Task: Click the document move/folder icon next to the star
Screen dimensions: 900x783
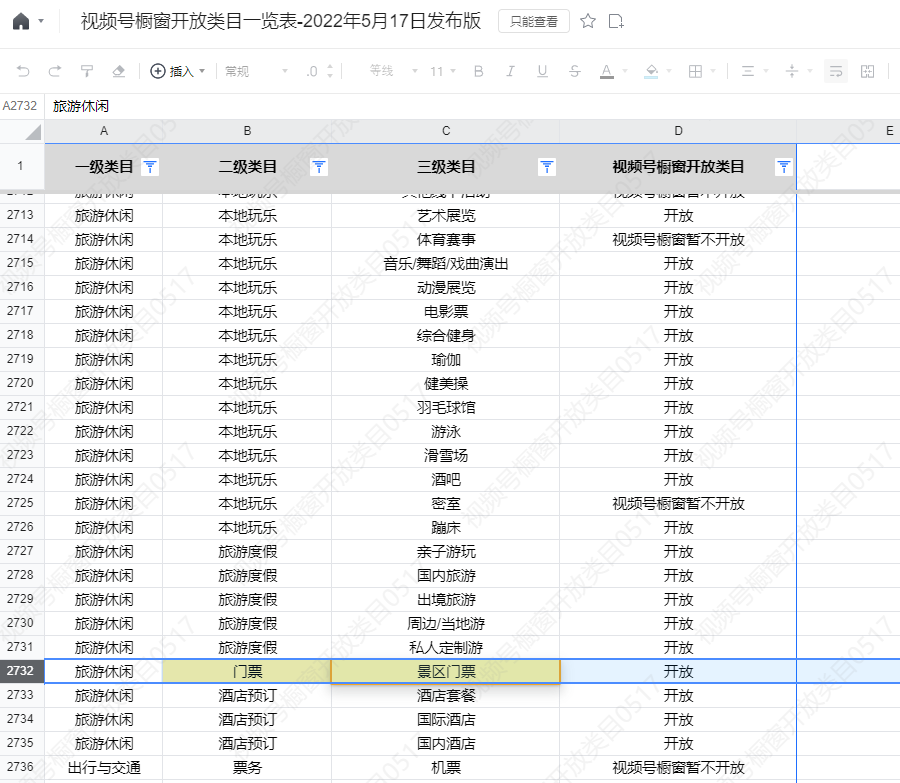Action: pos(616,21)
